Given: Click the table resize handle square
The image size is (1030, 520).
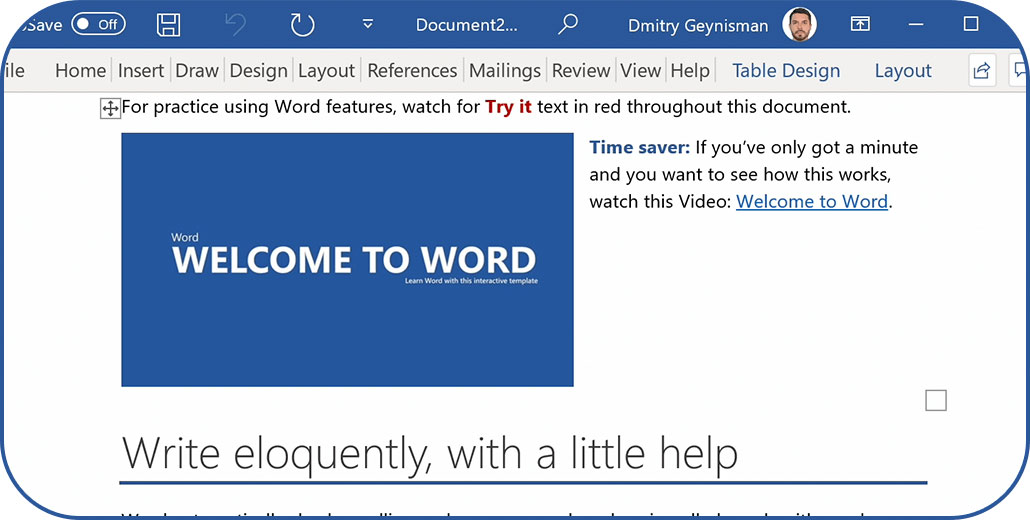Looking at the screenshot, I should coord(936,401).
